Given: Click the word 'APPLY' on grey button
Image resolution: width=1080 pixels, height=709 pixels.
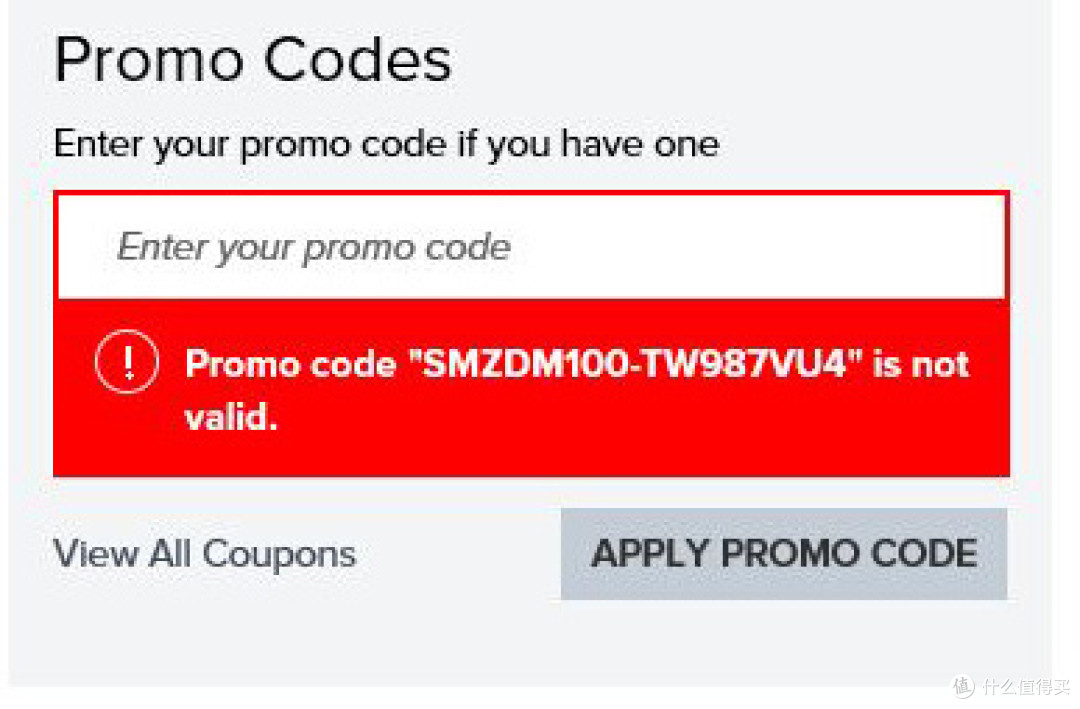Looking at the screenshot, I should pos(650,554).
